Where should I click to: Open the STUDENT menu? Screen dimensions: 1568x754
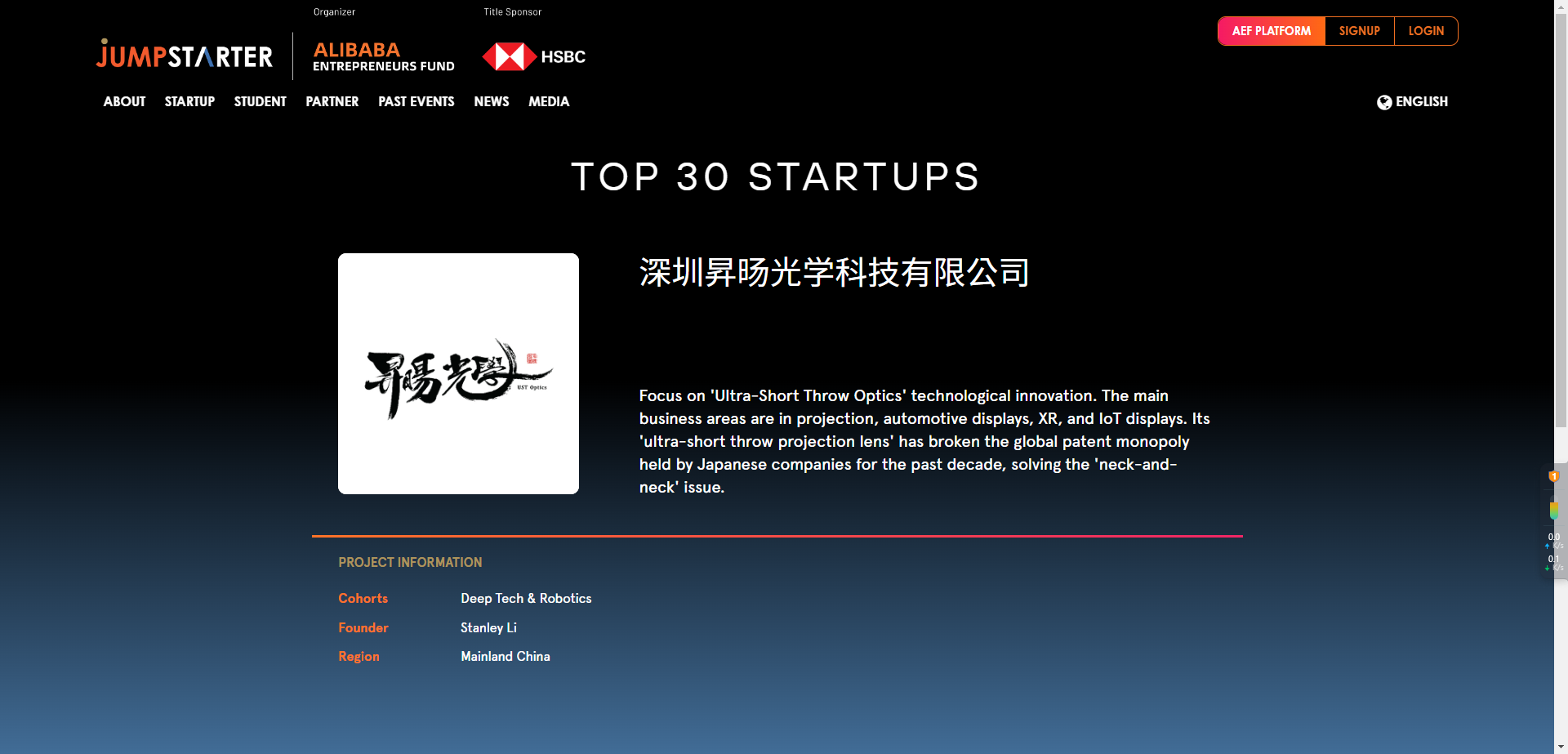pos(260,101)
